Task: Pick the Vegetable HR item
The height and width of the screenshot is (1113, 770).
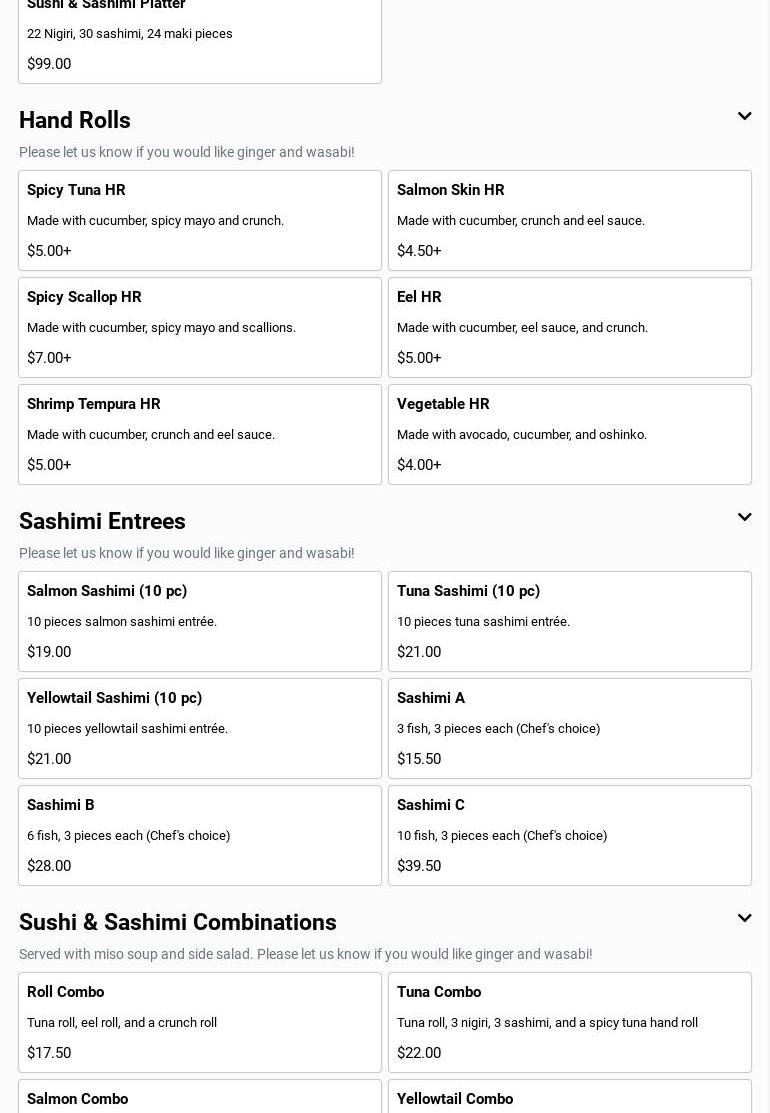Action: click(570, 434)
